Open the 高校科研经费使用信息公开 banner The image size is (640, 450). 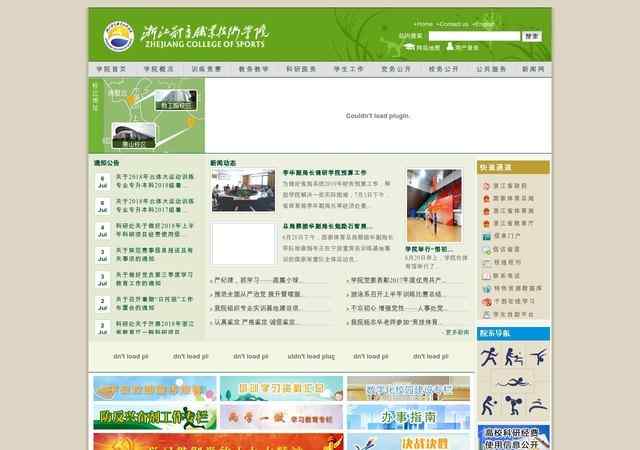513,437
